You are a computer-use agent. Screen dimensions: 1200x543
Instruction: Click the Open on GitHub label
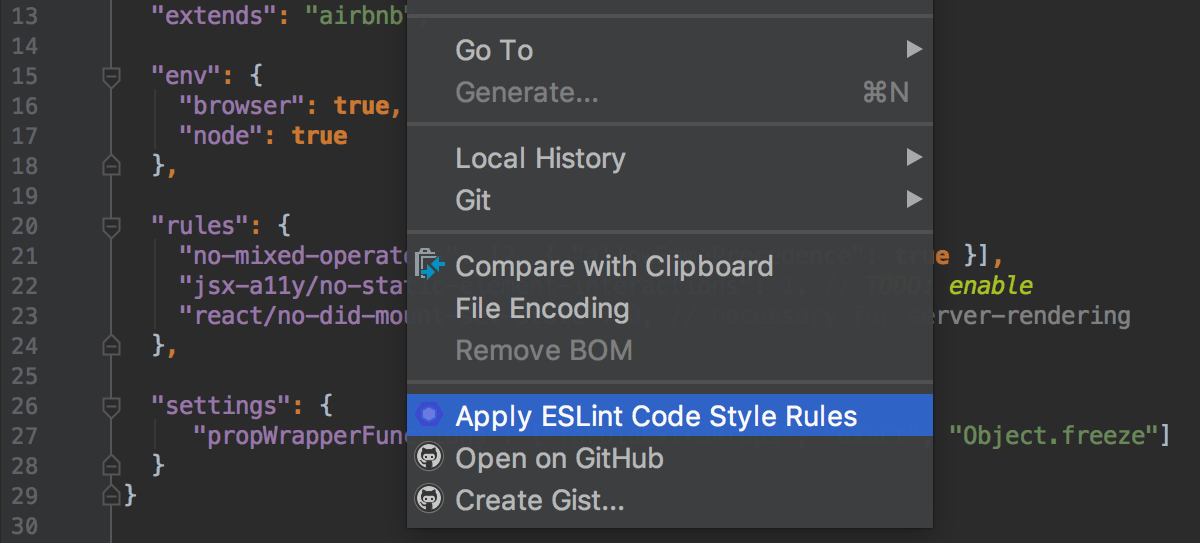tap(559, 458)
